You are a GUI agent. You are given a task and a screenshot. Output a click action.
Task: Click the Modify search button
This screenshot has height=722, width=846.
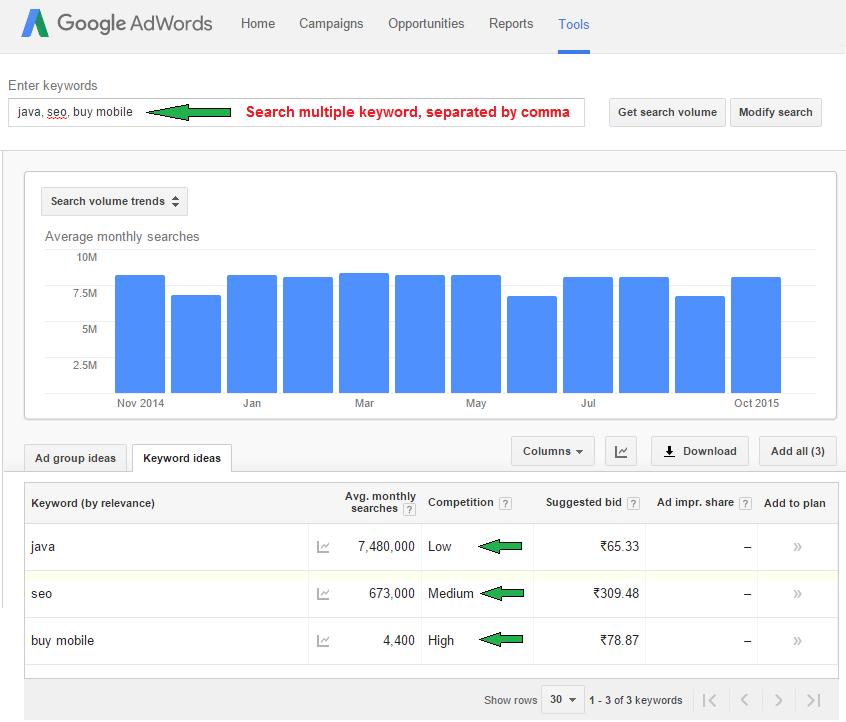tap(776, 112)
